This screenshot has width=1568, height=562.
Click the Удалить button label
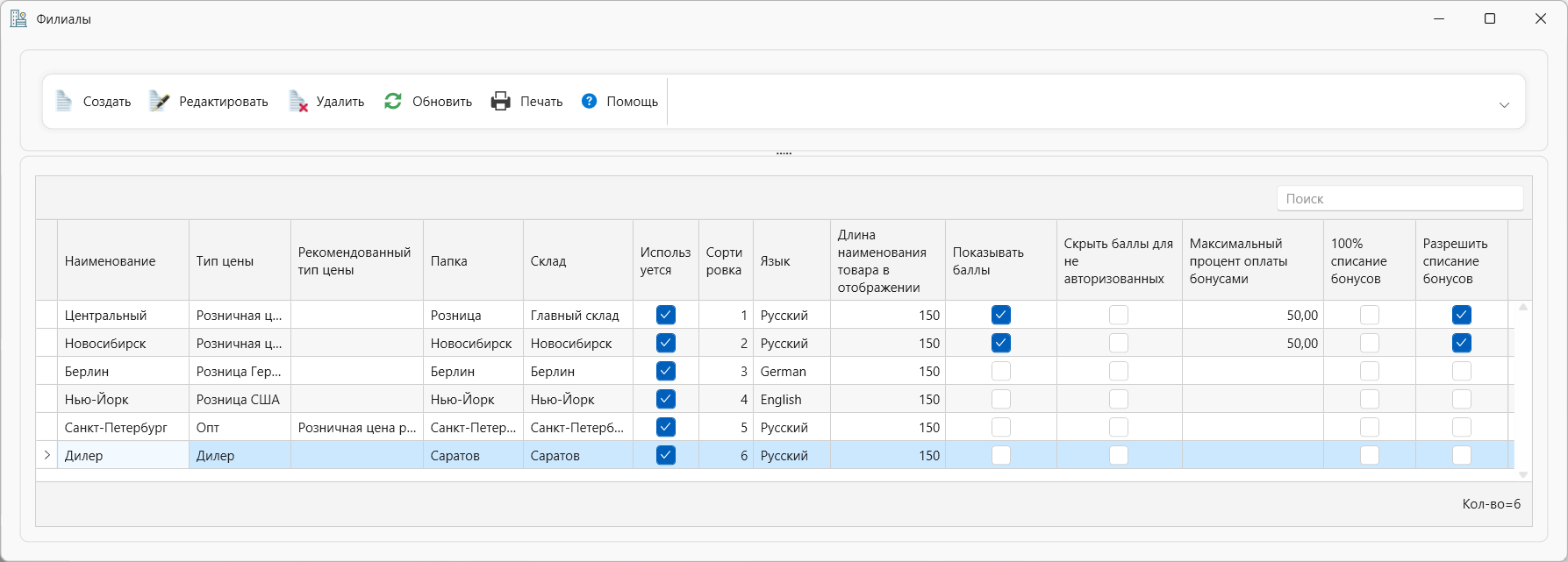point(340,102)
